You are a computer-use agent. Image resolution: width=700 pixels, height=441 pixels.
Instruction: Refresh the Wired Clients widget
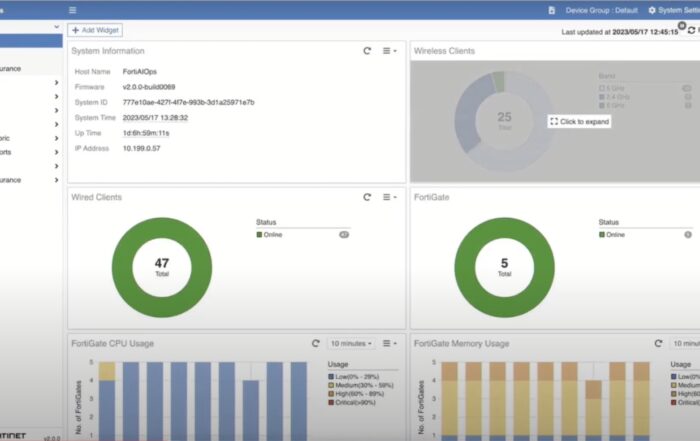(x=367, y=197)
